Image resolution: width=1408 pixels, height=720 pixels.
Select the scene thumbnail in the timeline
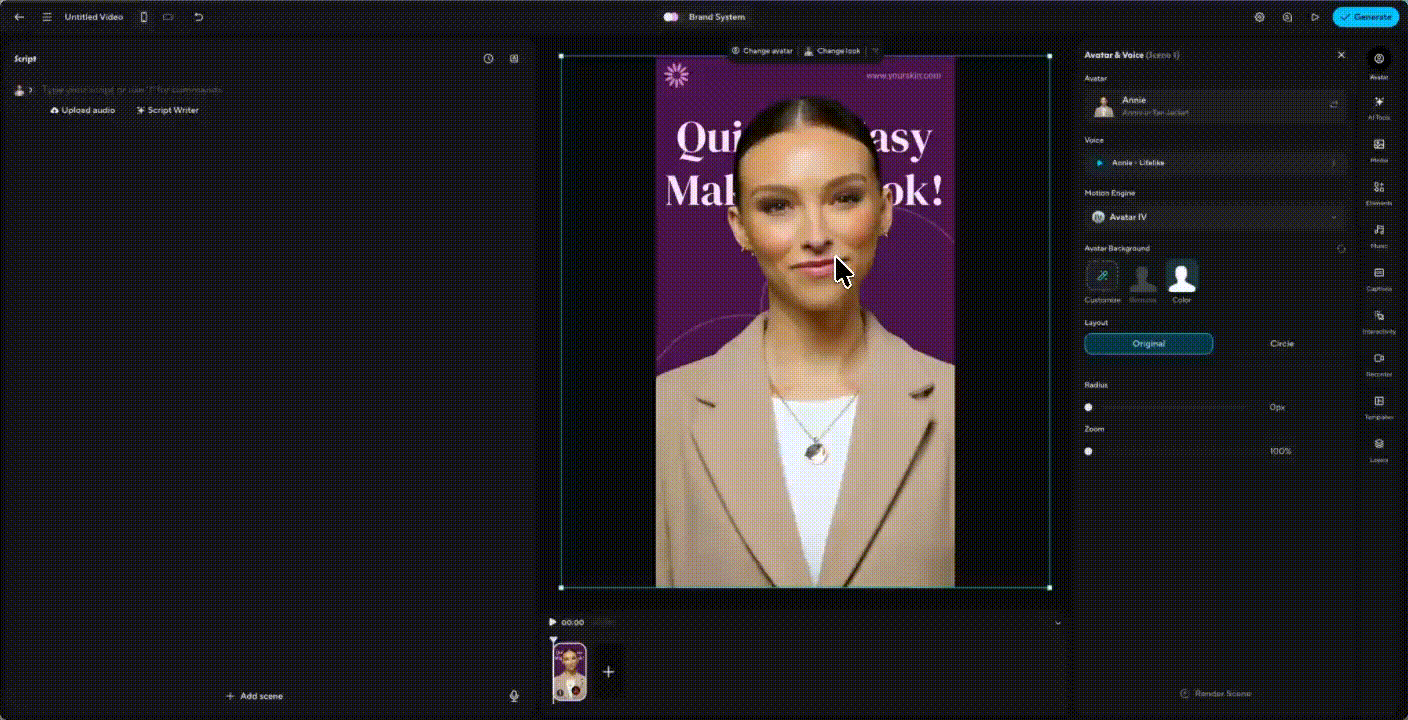(570, 671)
